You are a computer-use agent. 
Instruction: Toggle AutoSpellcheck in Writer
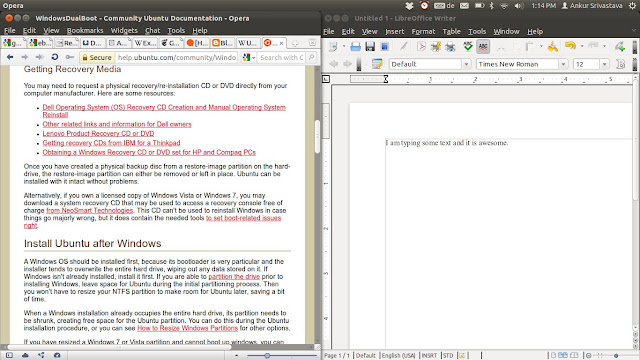[x=483, y=47]
